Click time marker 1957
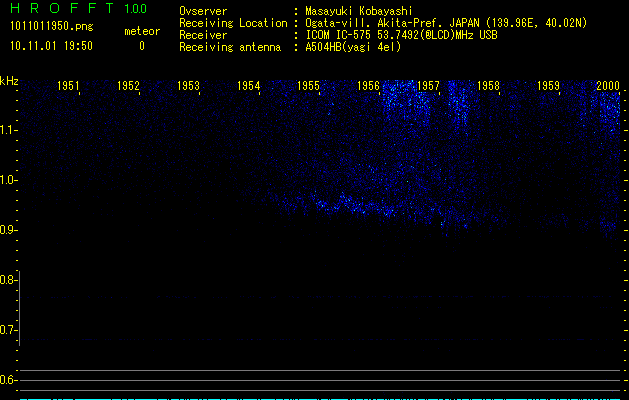This screenshot has width=629, height=400. pyautogui.click(x=428, y=85)
